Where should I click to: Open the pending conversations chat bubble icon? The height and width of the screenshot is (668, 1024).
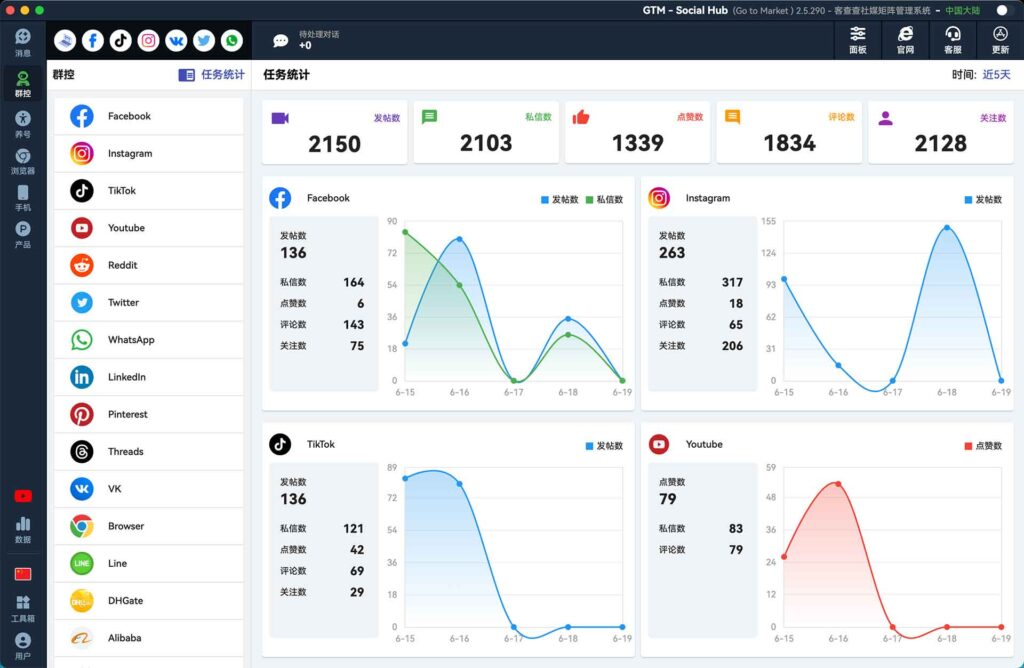281,40
